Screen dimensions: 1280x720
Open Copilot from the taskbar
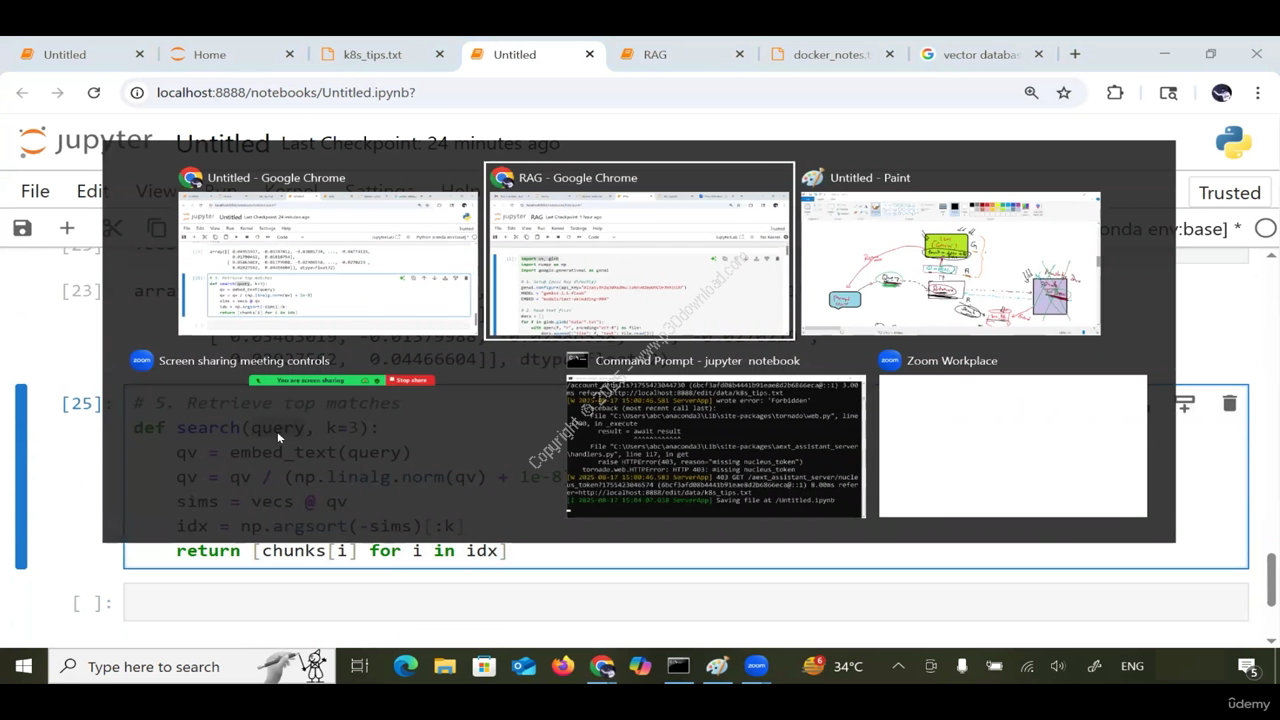(640, 666)
